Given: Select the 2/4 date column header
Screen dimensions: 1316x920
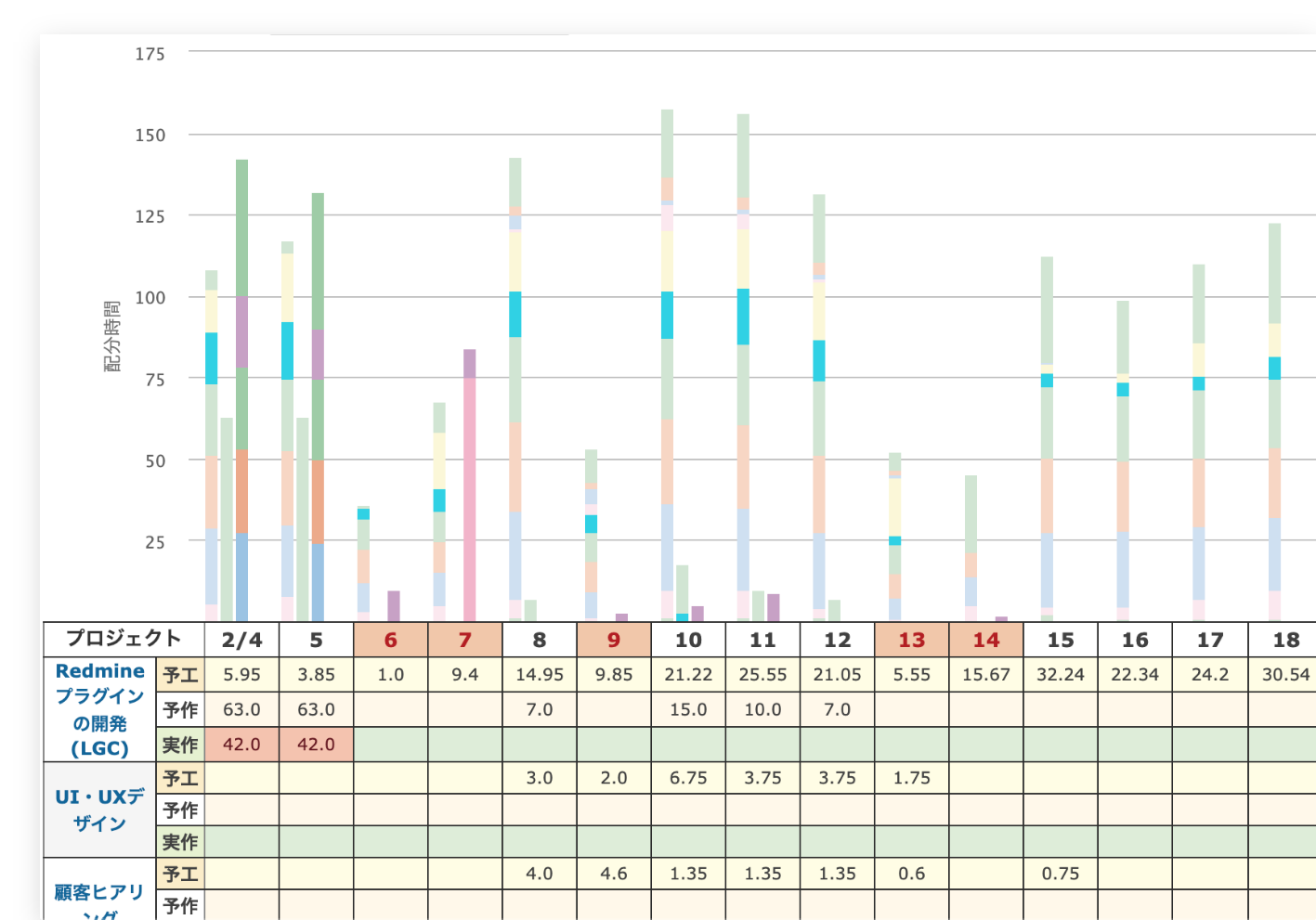Looking at the screenshot, I should coord(241,640).
